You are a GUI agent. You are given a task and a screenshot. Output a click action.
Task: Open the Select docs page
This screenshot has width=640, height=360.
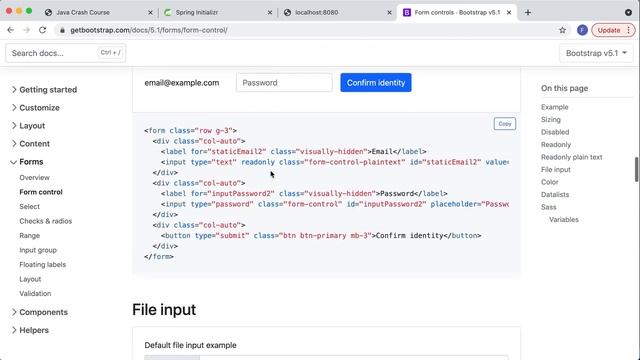click(x=29, y=207)
